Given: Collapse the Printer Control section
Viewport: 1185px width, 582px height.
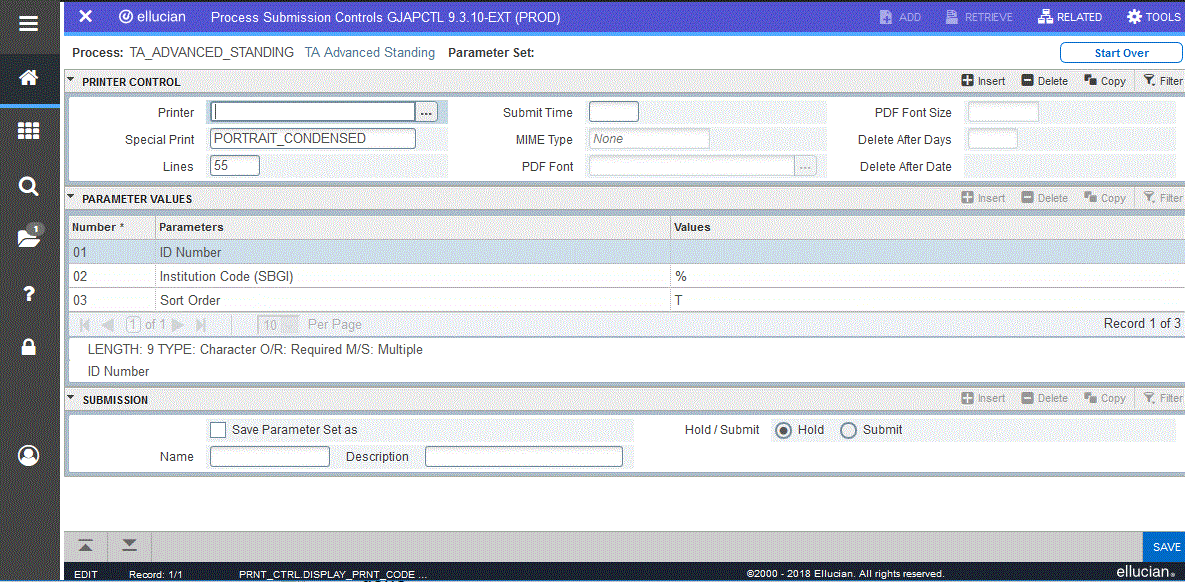Looking at the screenshot, I should pos(71,81).
